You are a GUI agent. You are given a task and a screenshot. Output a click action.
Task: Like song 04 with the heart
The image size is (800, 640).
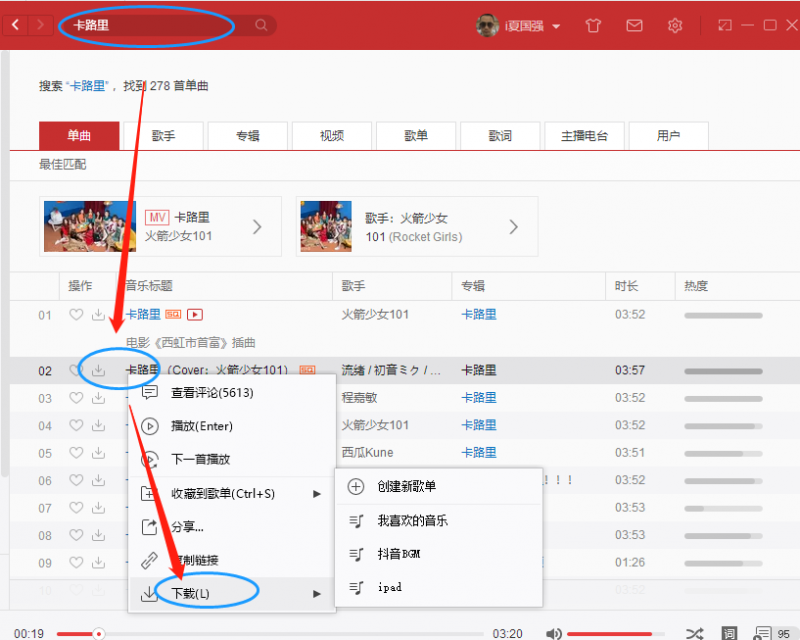76,425
